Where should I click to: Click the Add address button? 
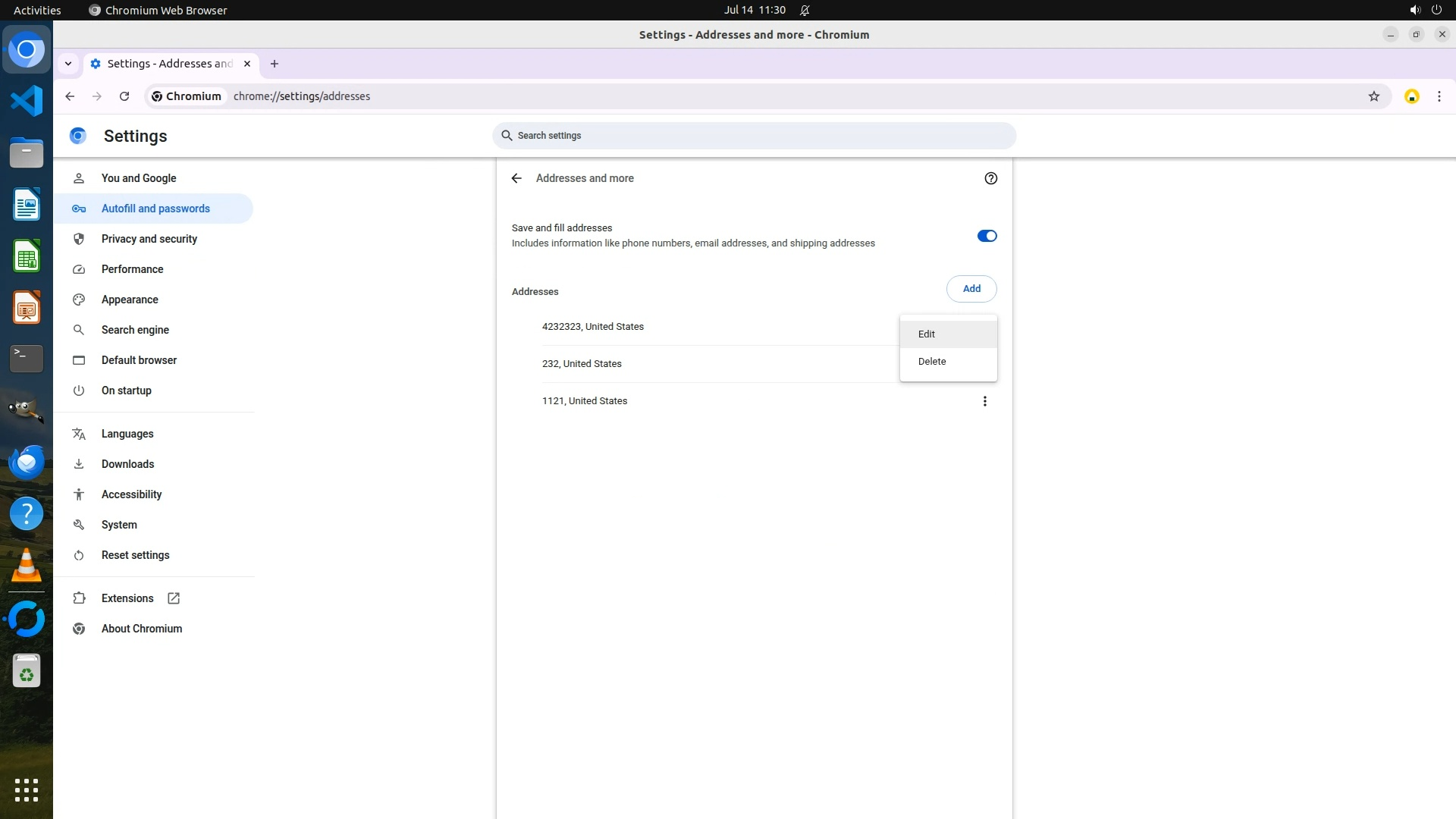[x=971, y=289]
